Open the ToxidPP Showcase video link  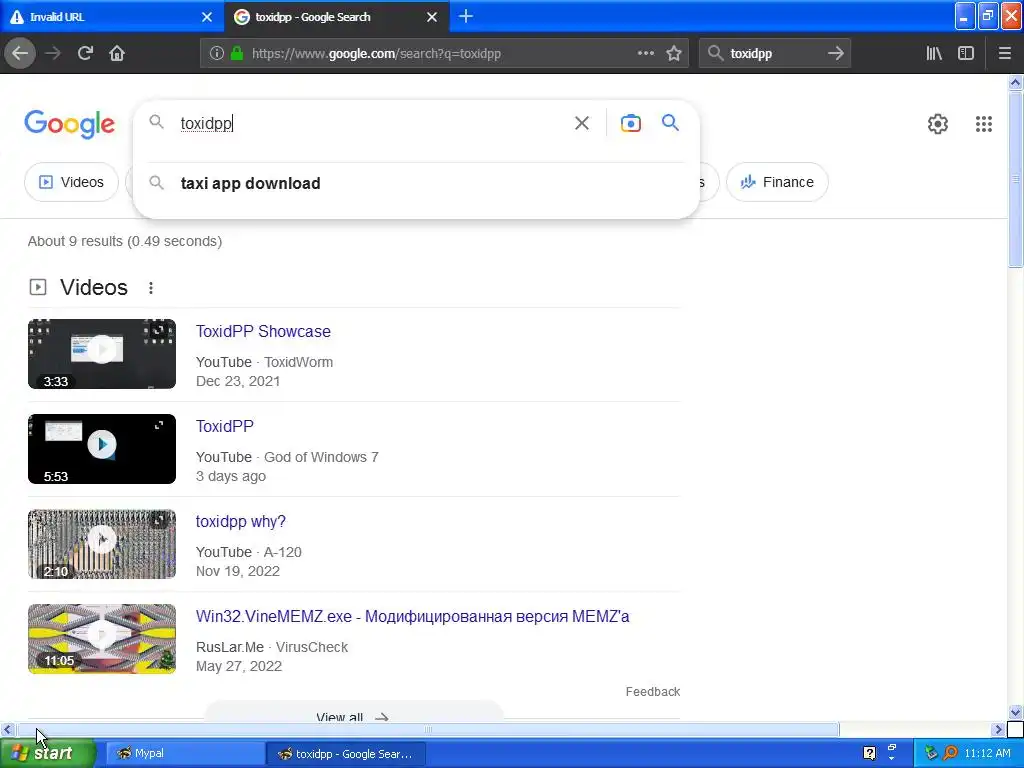[263, 331]
